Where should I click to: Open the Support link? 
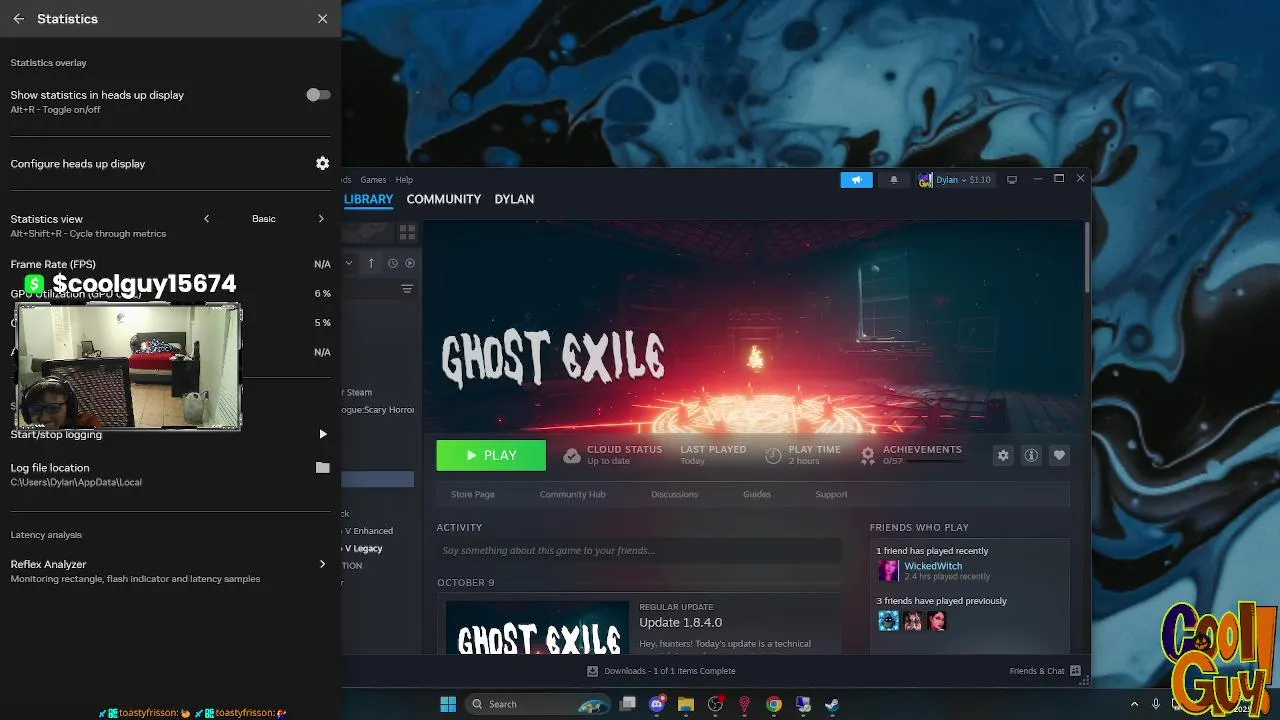point(831,494)
